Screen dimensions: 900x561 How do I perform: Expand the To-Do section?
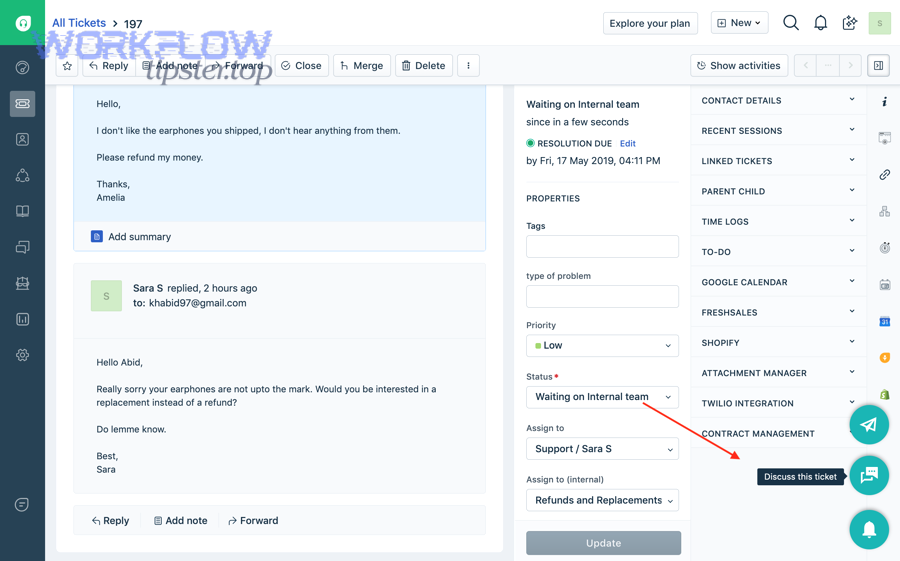[778, 252]
